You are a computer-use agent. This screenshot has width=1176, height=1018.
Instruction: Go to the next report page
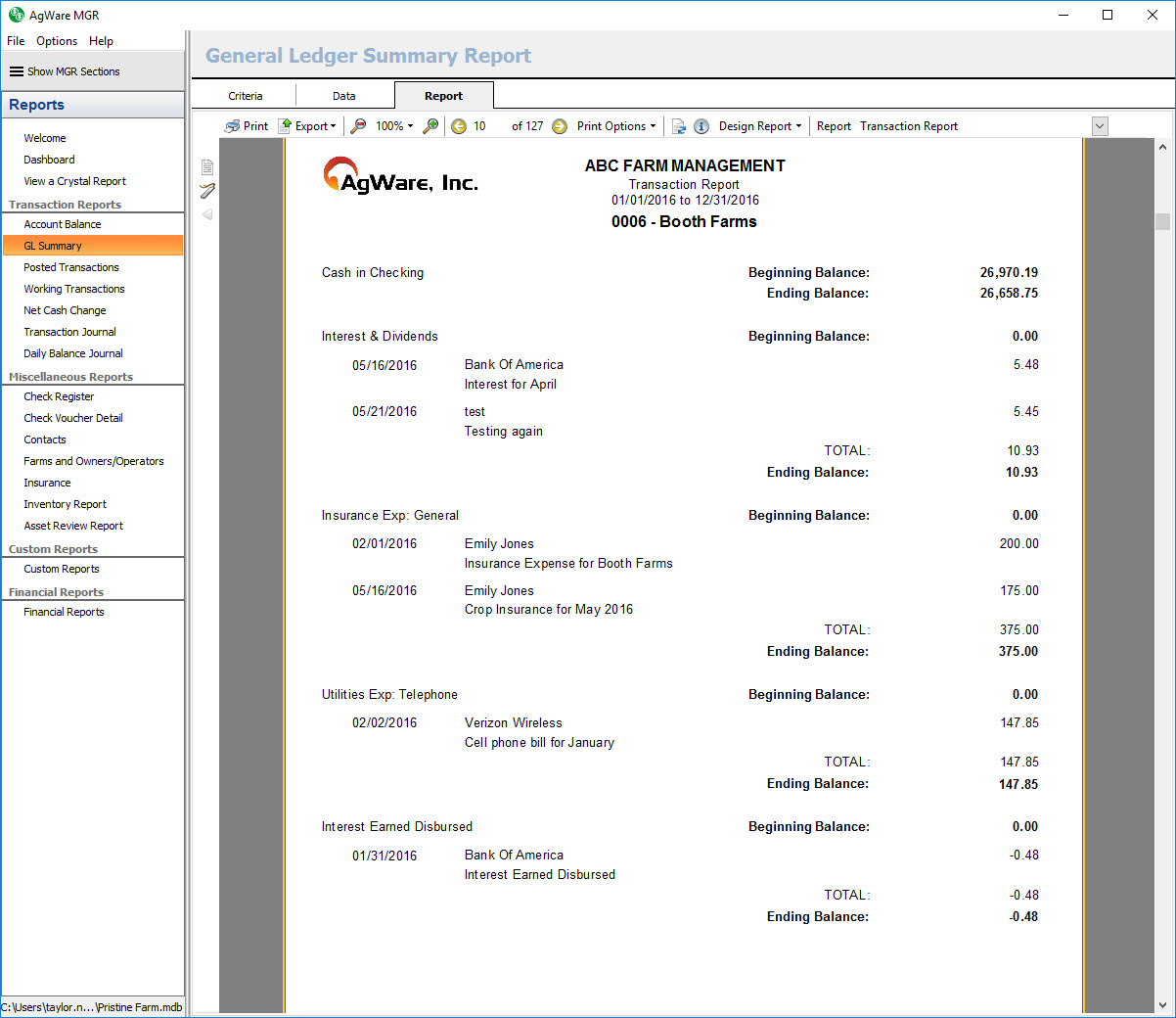coord(560,126)
